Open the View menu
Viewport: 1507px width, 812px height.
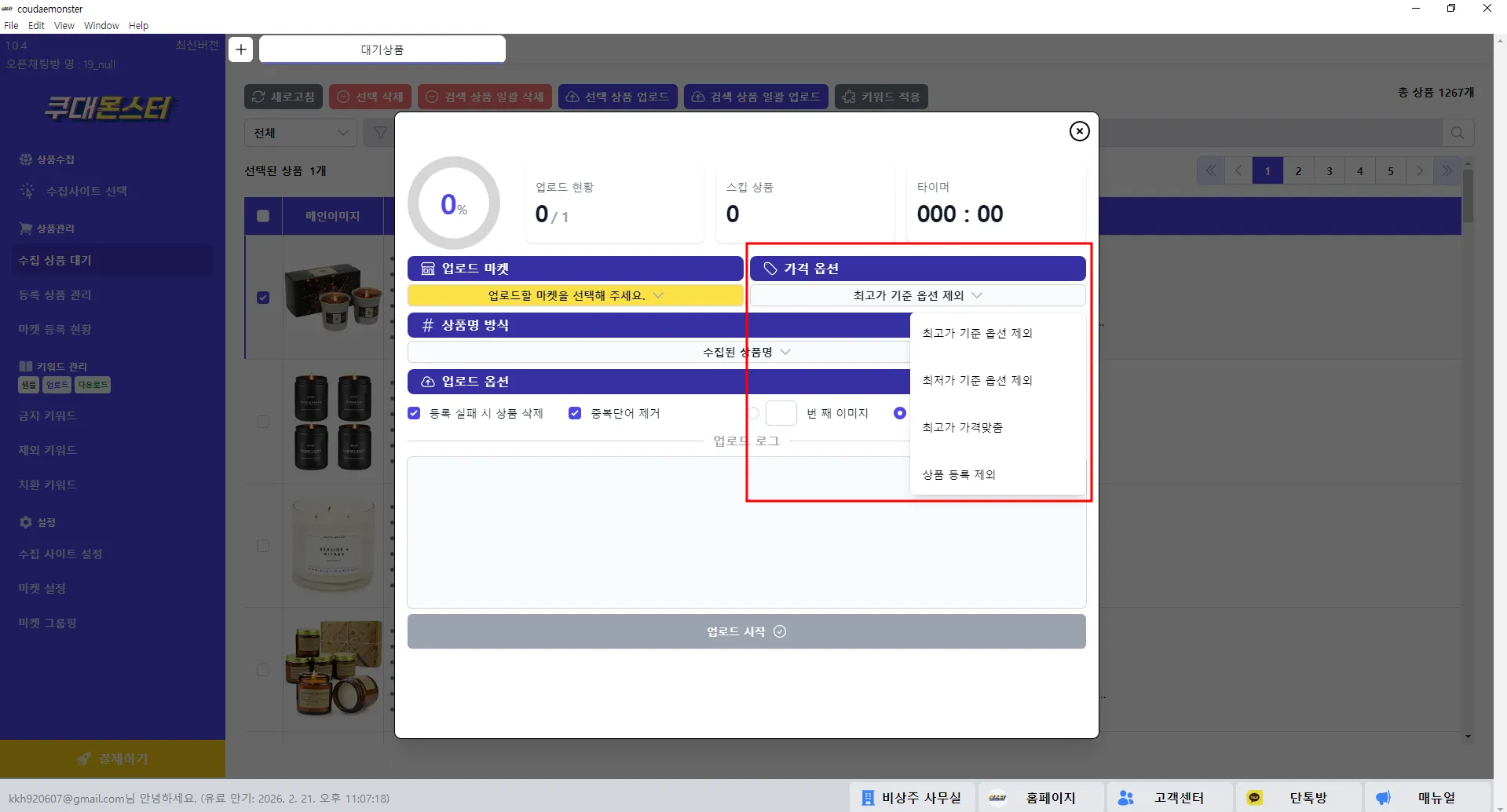pyautogui.click(x=64, y=26)
